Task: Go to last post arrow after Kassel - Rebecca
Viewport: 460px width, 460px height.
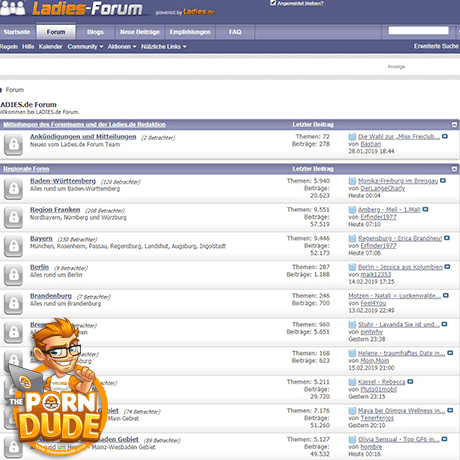Action: (x=410, y=381)
